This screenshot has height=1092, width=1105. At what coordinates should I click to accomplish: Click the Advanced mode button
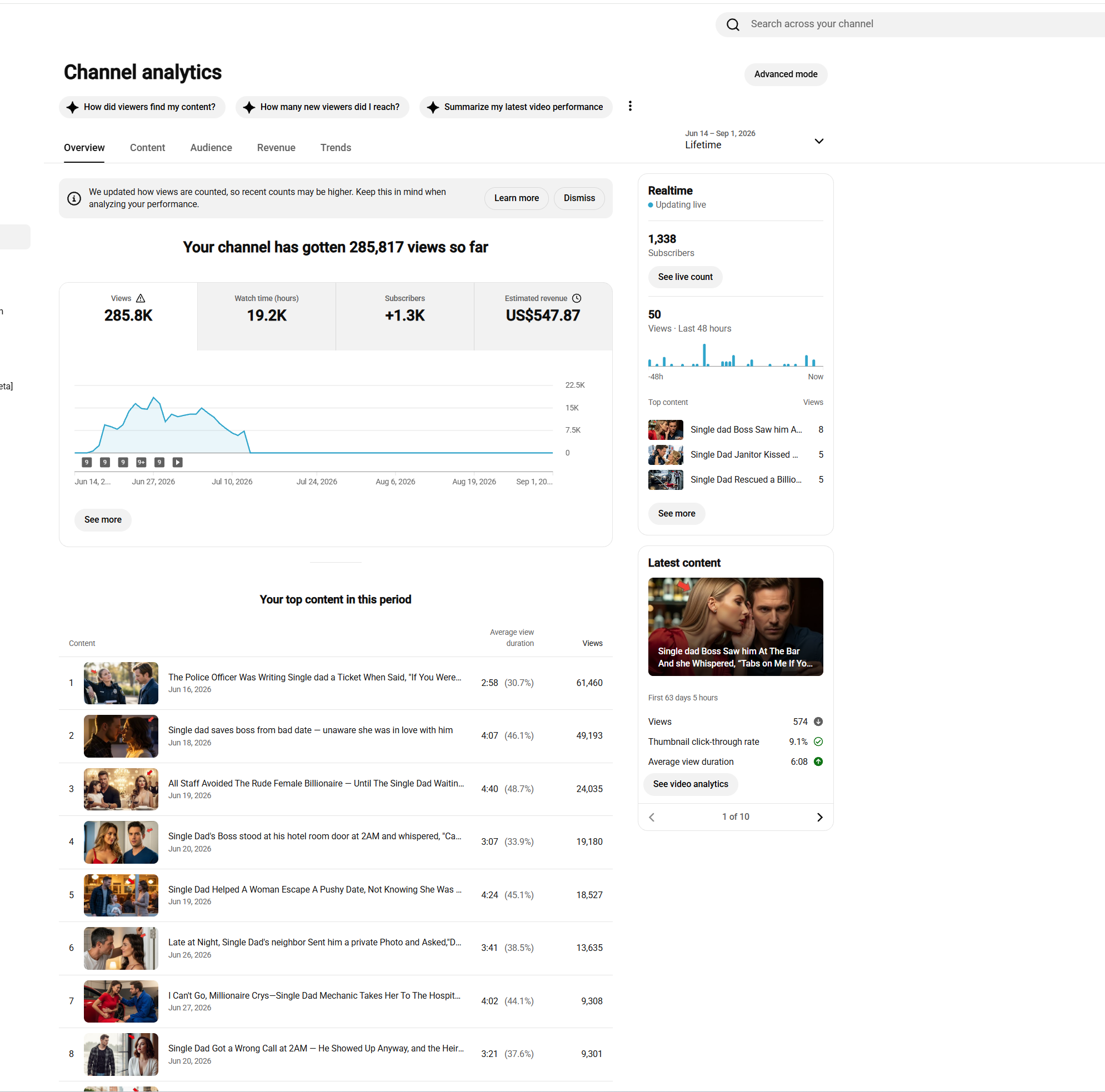[x=786, y=74]
